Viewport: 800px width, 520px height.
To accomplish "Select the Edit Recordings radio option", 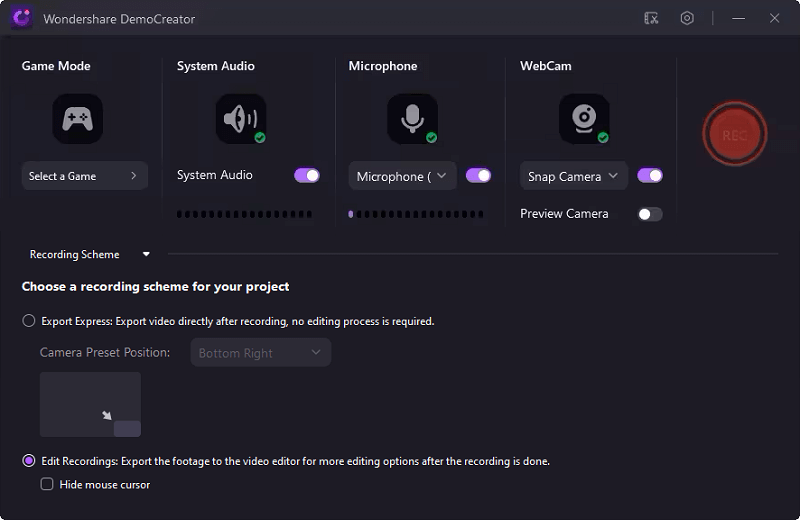I will click(x=29, y=461).
